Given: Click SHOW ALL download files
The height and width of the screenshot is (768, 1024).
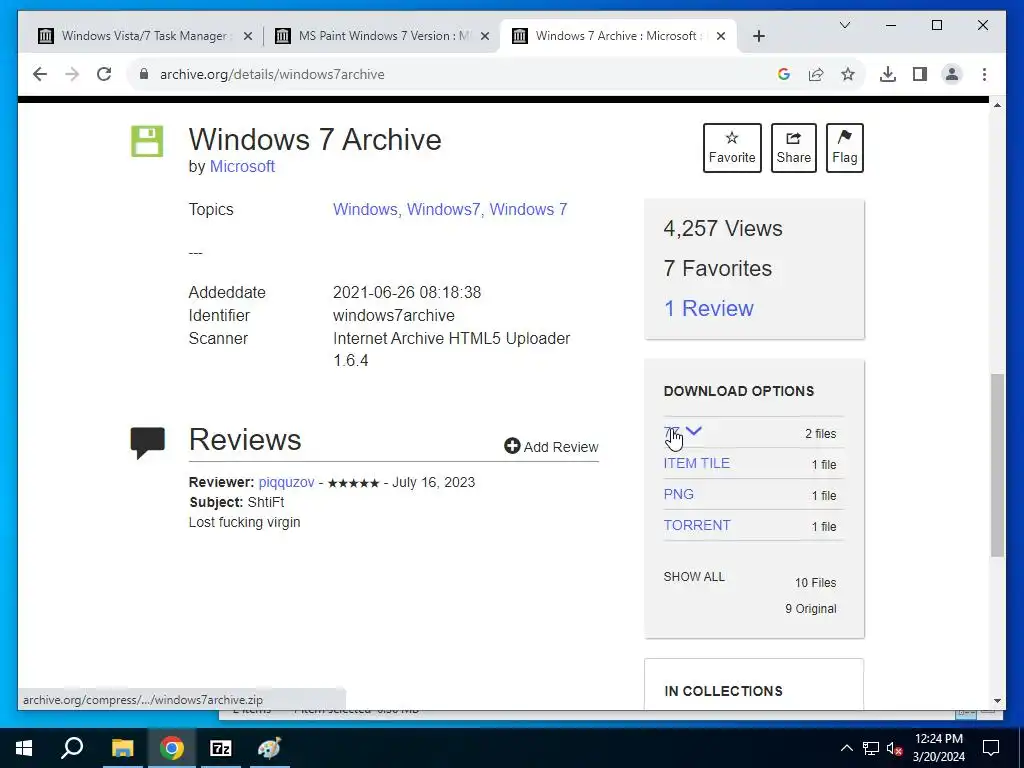Looking at the screenshot, I should (x=694, y=577).
